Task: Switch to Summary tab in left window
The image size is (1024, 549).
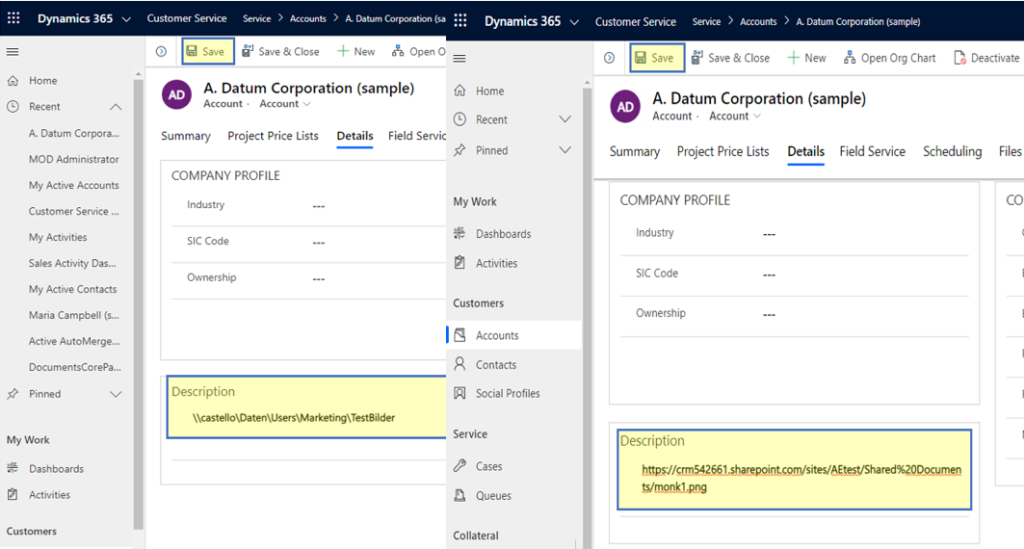Action: (185, 136)
